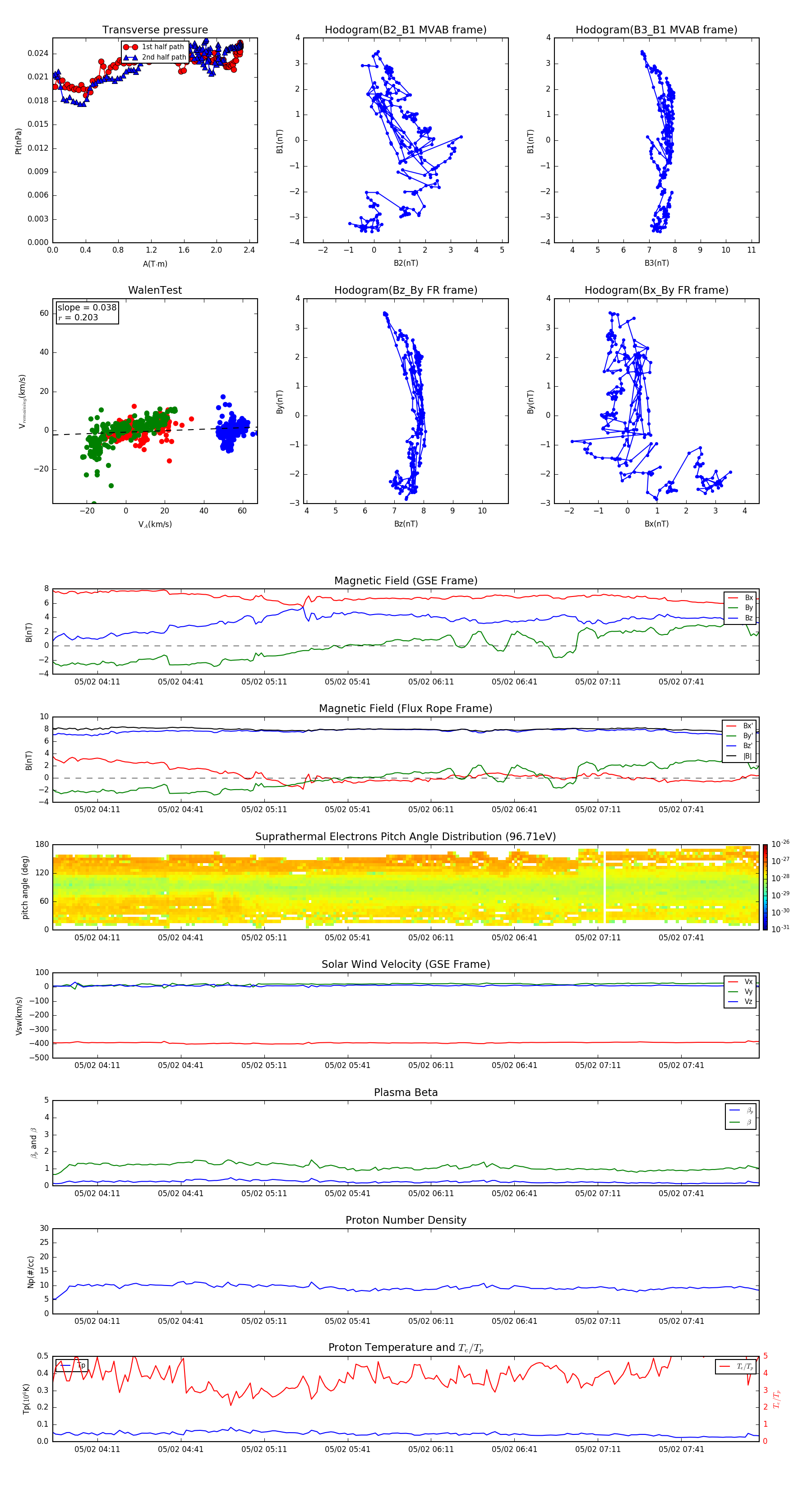Select the Bz entry in GSE legend
Viewport: 812px width, 1489px height.
coord(740,618)
